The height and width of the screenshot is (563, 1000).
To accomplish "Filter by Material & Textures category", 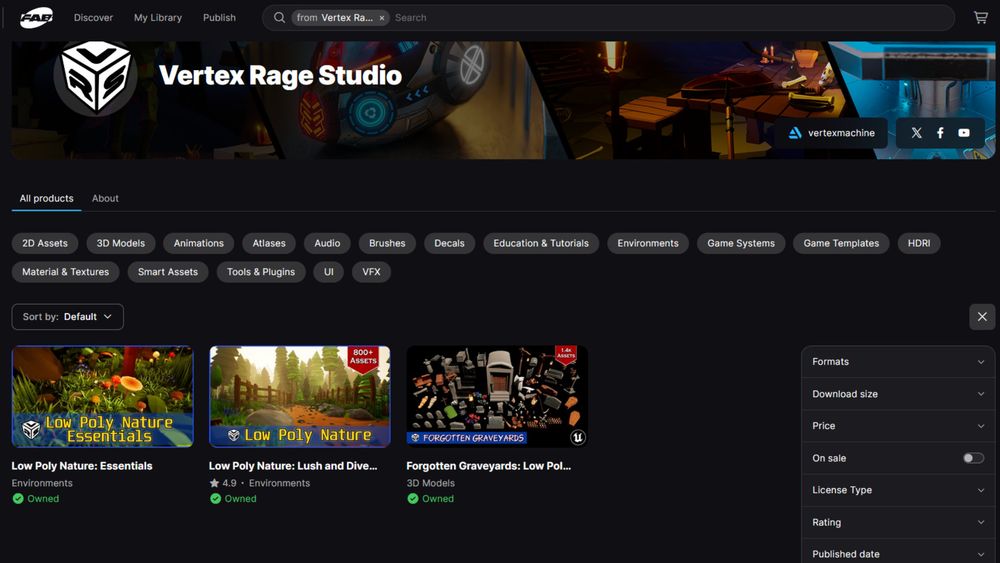I will click(66, 272).
